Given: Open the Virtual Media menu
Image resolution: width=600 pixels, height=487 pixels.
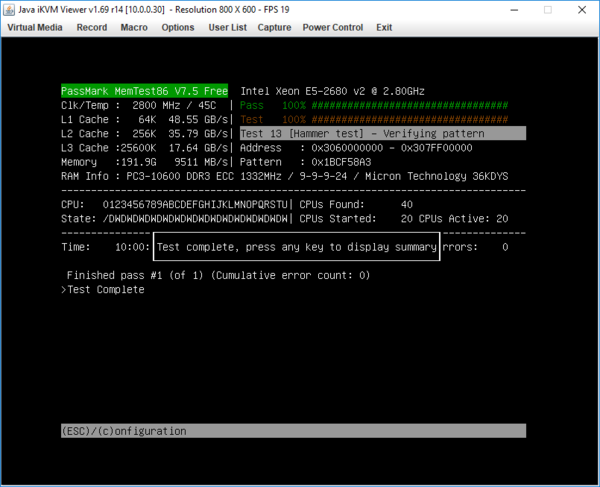Looking at the screenshot, I should (35, 28).
